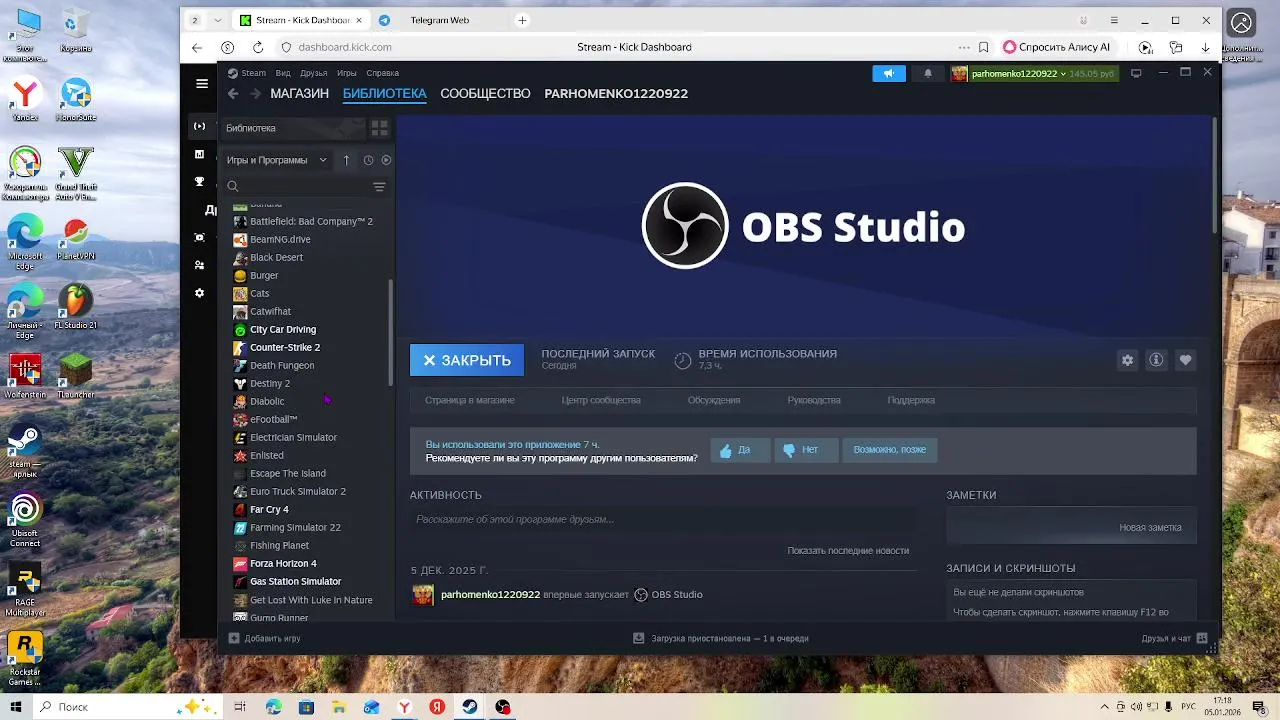
Task: Click the ЗАКРЫТЬ button for OBS Studio
Action: click(x=467, y=360)
